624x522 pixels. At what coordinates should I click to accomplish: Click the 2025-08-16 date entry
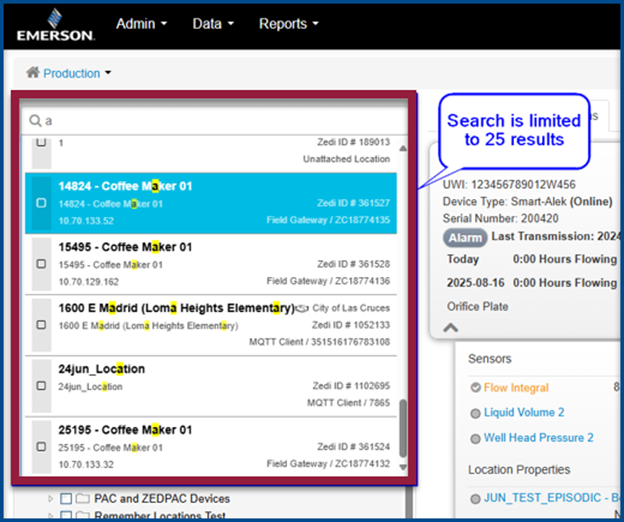pos(475,283)
